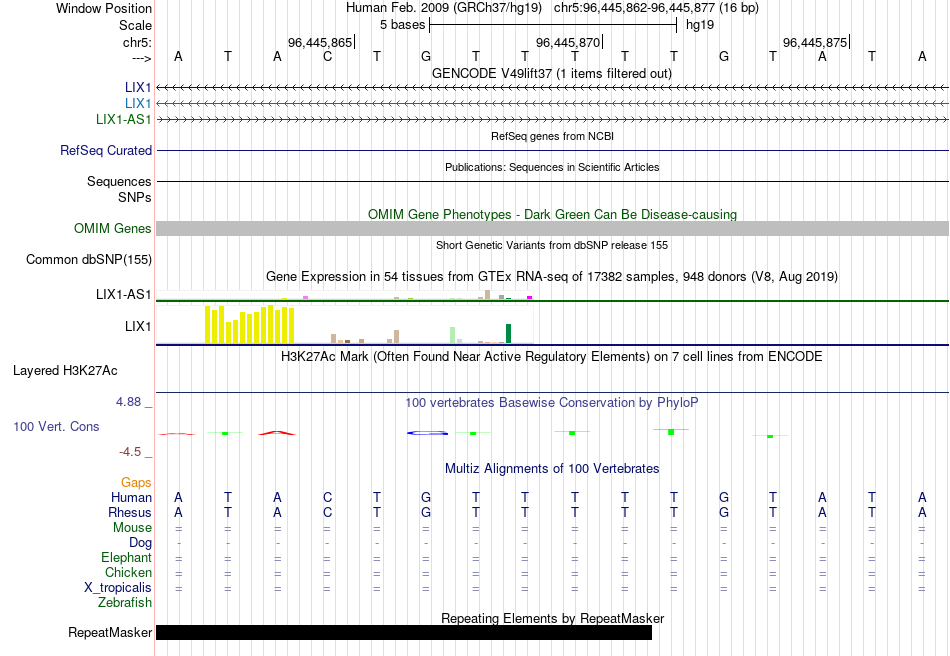Screen dimensions: 950x656
Task: Click the Repeating Elements by RepeatMasker title
Action: click(553, 618)
